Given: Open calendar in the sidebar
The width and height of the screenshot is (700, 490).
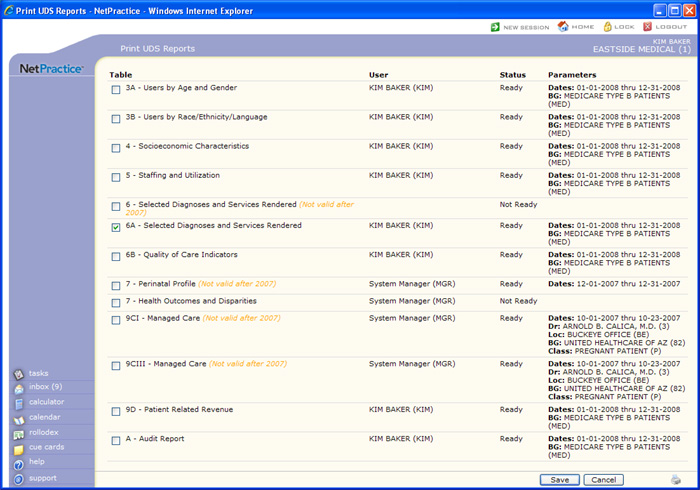Looking at the screenshot, I should [45, 417].
